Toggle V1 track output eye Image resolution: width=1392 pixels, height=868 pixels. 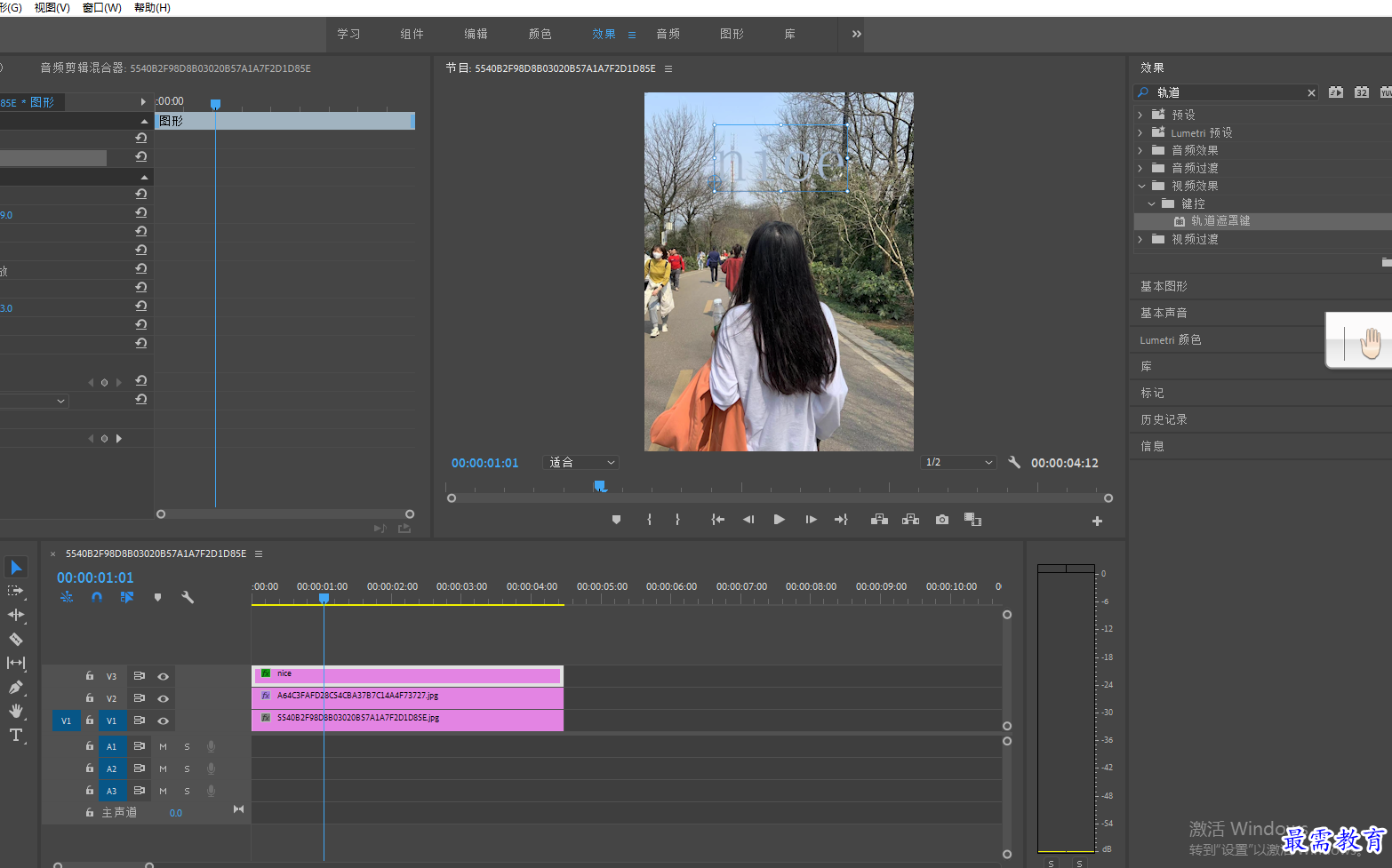click(164, 721)
